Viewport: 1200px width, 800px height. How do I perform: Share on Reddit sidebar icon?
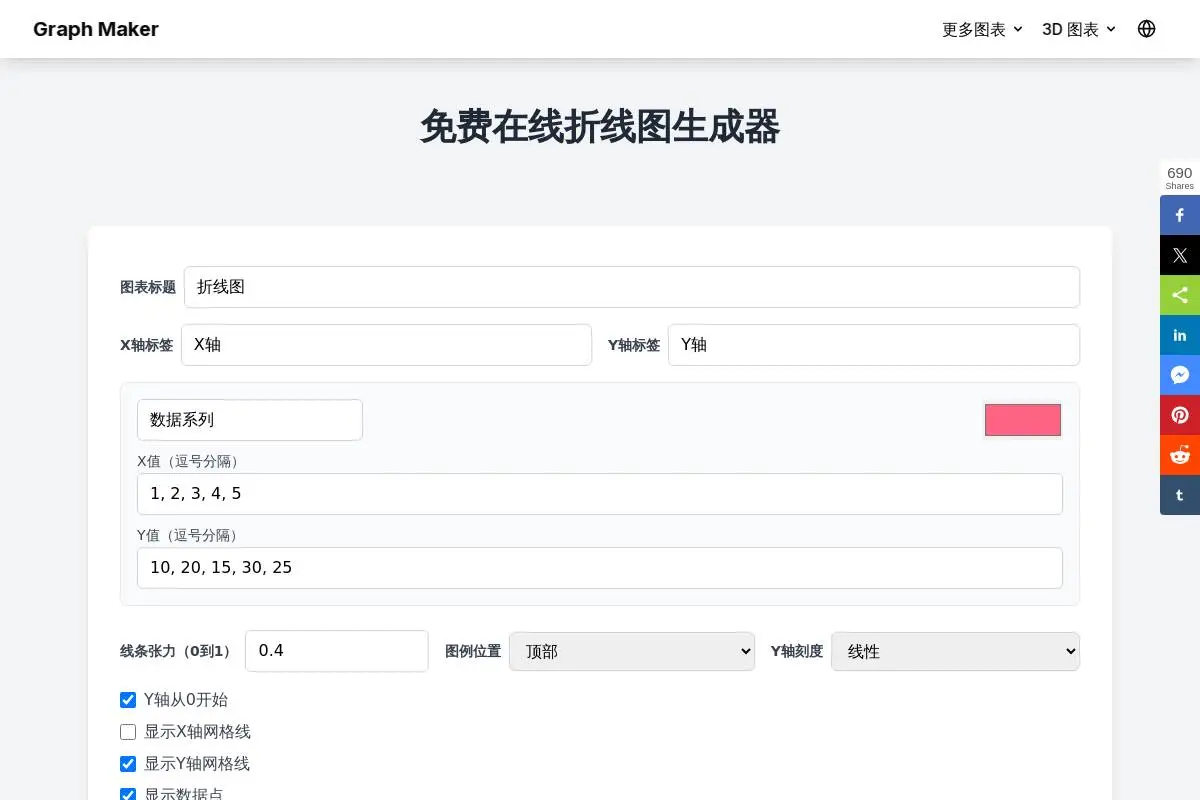pos(1180,455)
